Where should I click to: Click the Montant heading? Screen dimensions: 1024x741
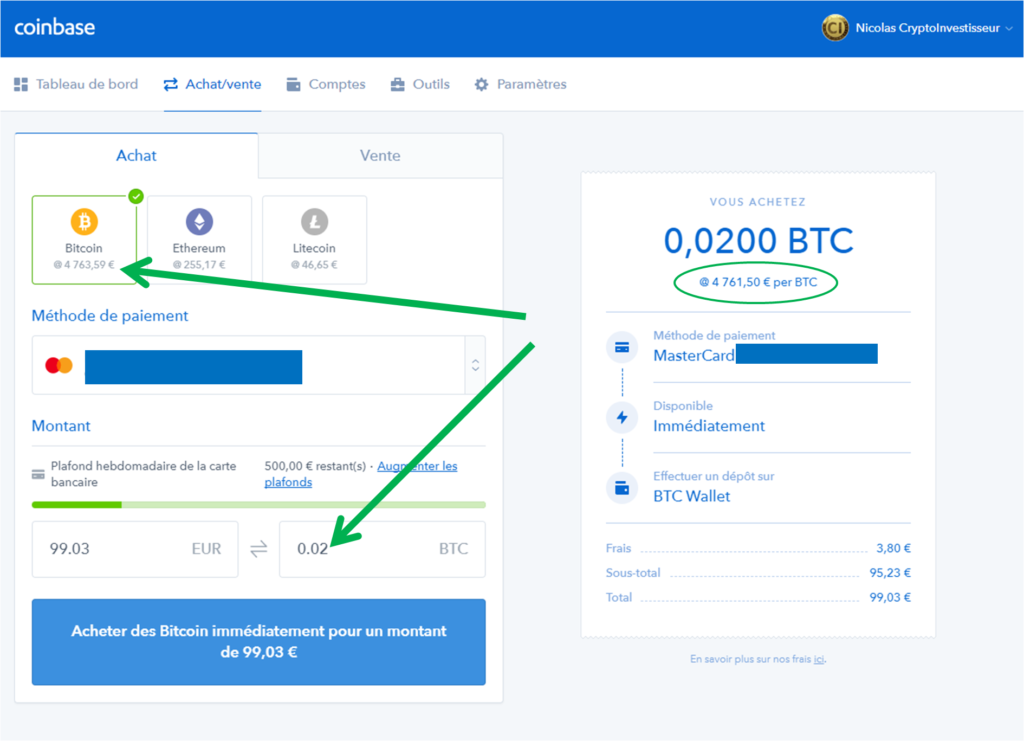61,426
